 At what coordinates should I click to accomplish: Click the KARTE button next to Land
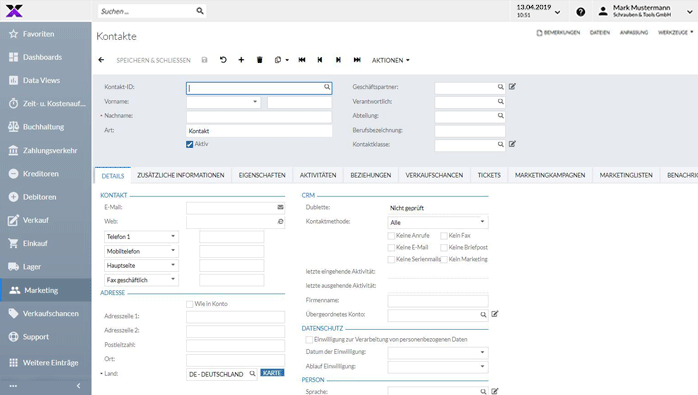coord(272,373)
